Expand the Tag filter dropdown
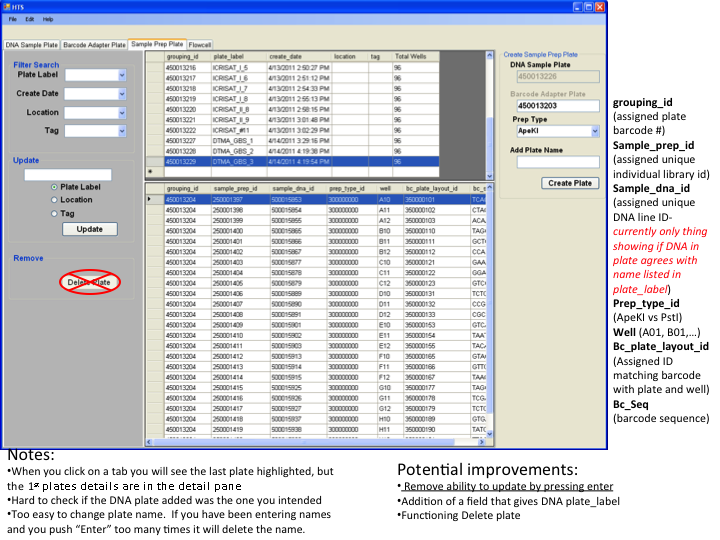 [122, 131]
